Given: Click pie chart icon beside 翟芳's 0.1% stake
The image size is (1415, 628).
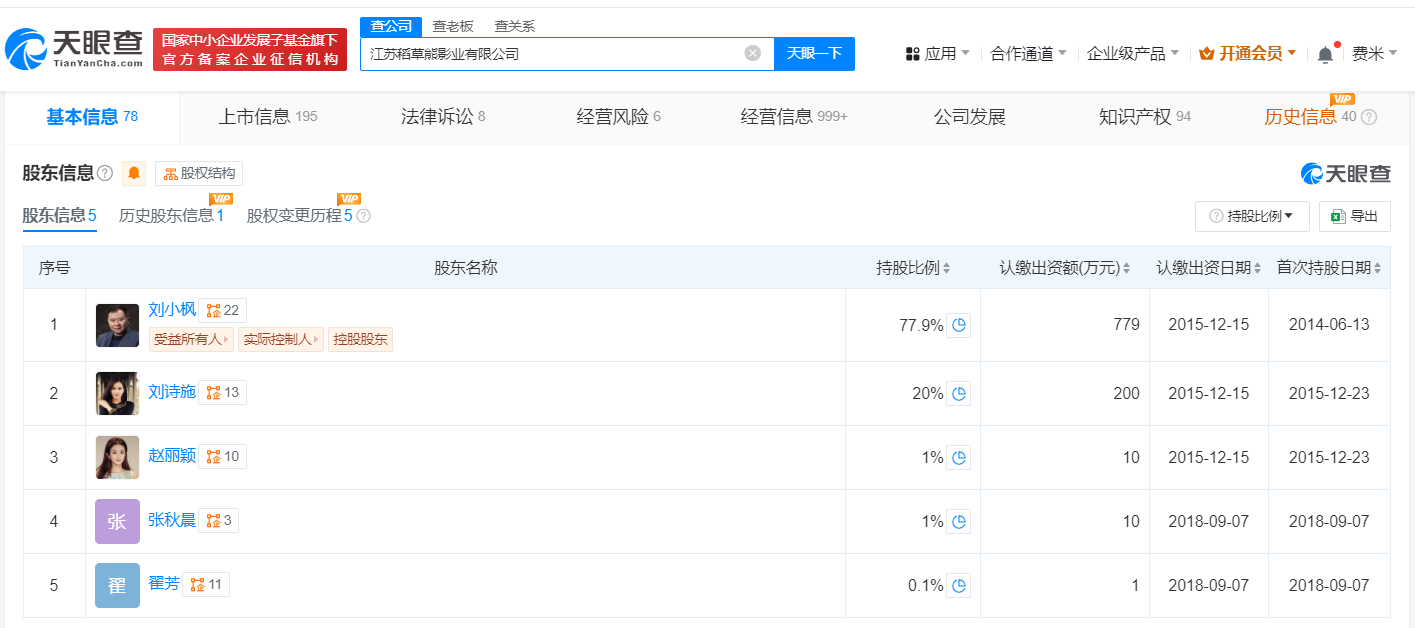Looking at the screenshot, I should (958, 585).
